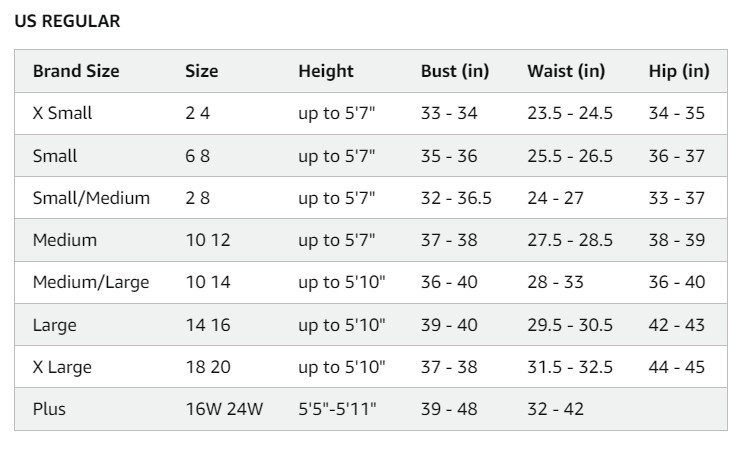
Task: Click the Waist (in) column header
Action: [566, 71]
